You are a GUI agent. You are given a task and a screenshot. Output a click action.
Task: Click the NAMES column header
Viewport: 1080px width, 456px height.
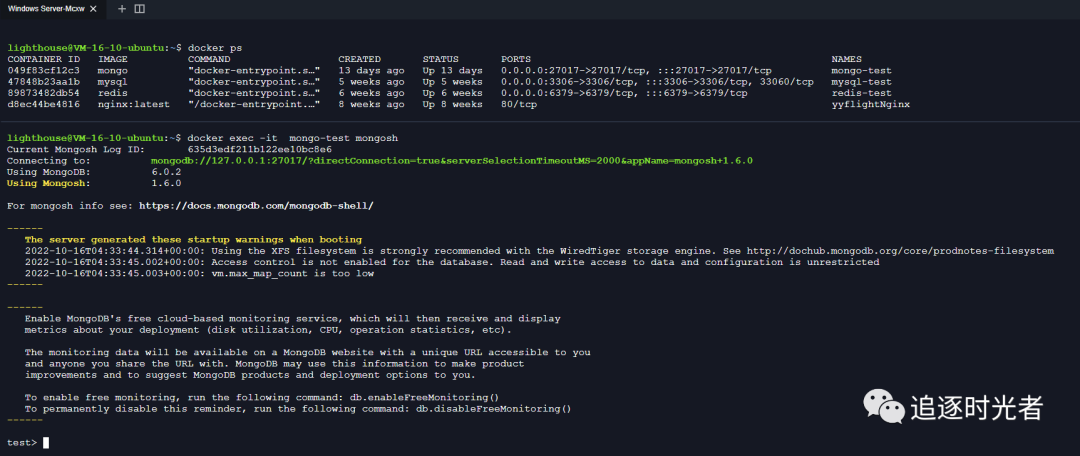847,59
